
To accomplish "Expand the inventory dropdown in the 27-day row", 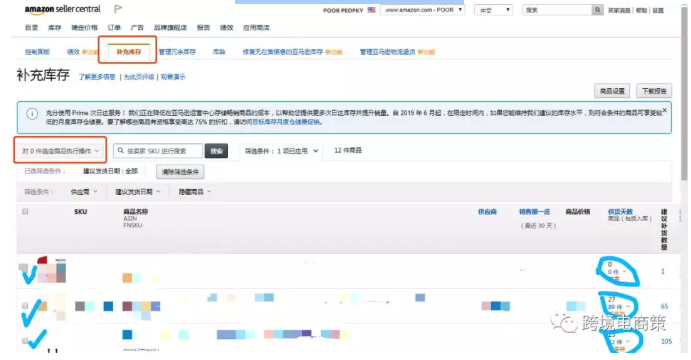I will click(619, 306).
